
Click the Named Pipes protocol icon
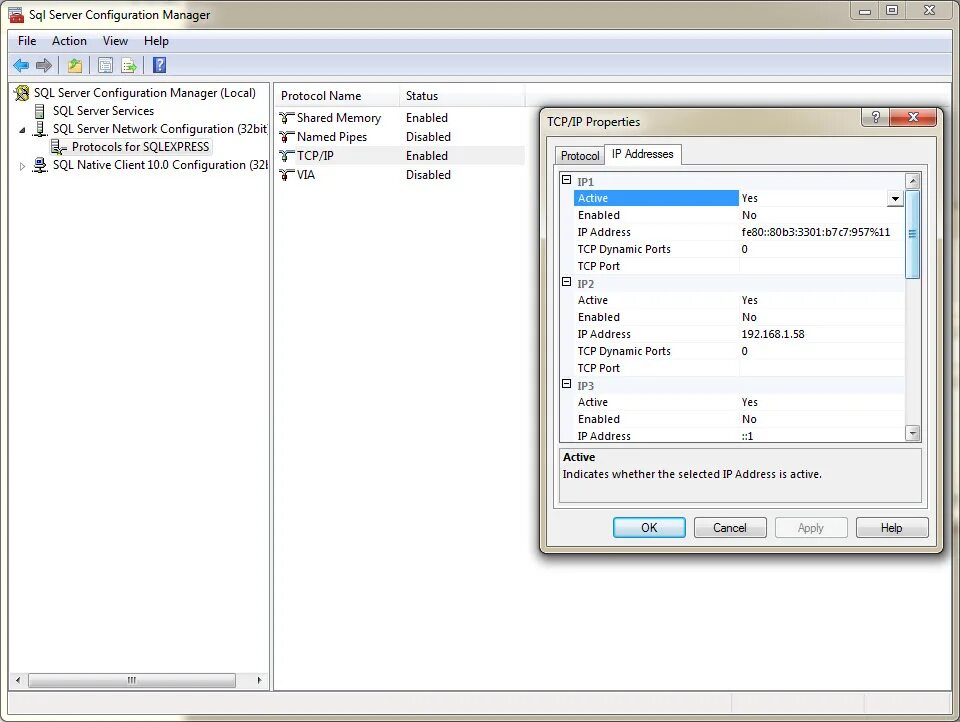pyautogui.click(x=287, y=137)
